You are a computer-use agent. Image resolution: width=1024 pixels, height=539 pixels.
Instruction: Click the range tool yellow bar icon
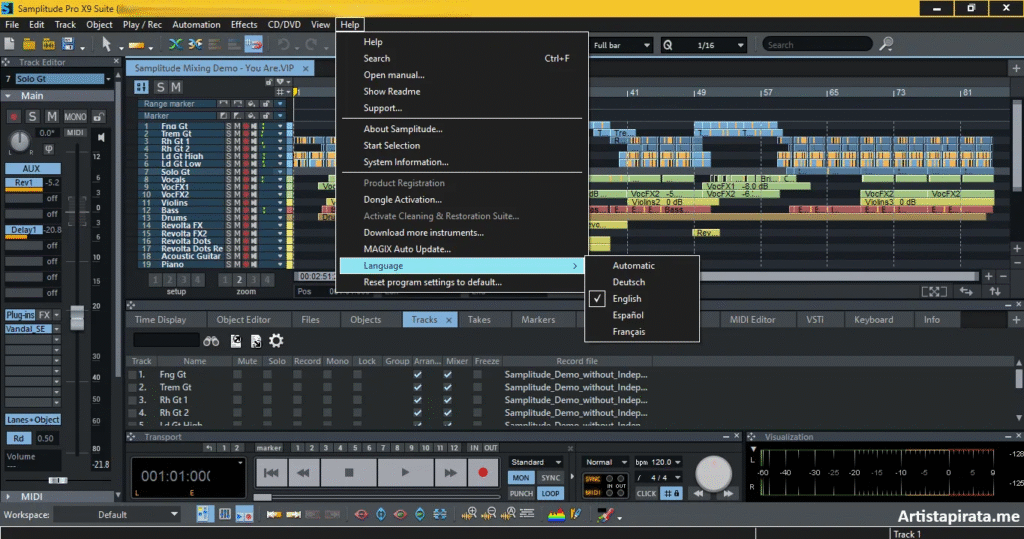tap(136, 45)
